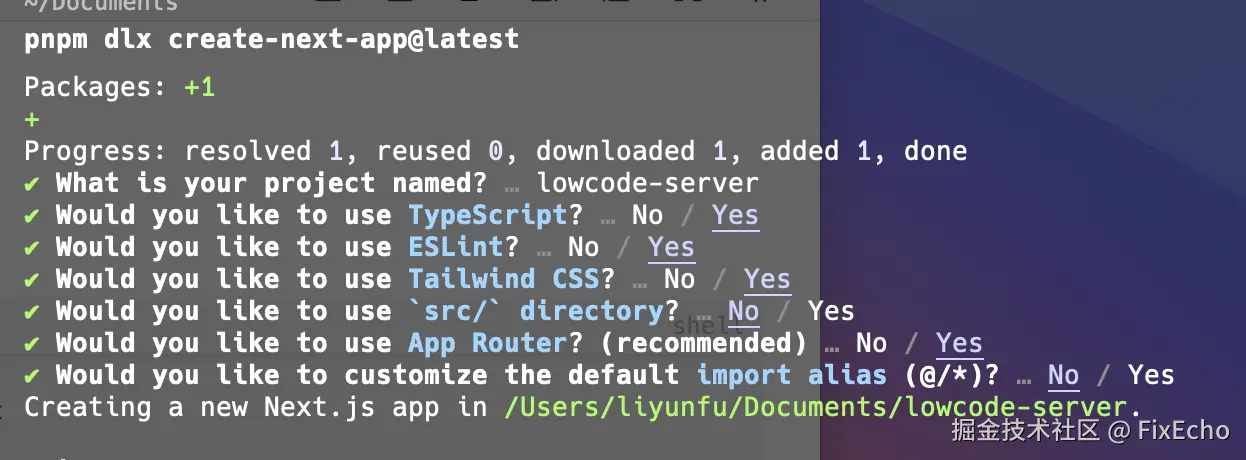Select Yes for customizing import alias
1246x460 pixels.
[1151, 375]
